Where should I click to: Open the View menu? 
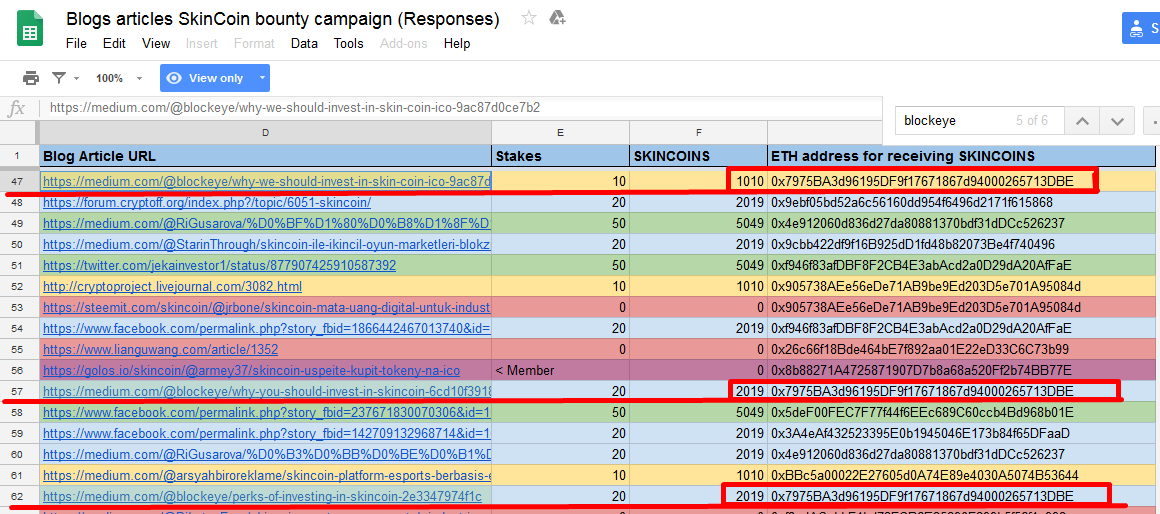156,44
